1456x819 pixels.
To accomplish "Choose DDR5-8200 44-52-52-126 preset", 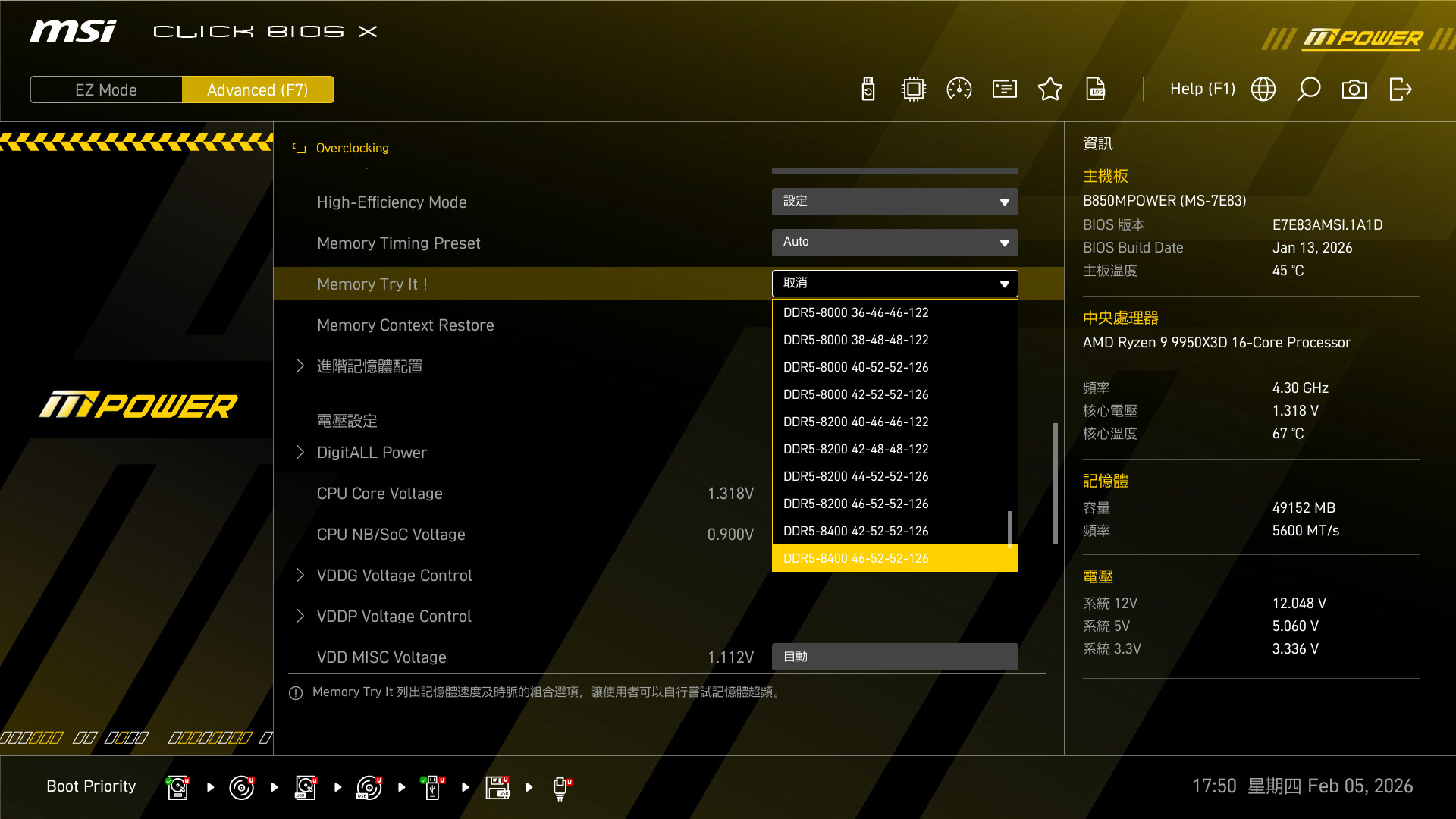I will (x=855, y=476).
